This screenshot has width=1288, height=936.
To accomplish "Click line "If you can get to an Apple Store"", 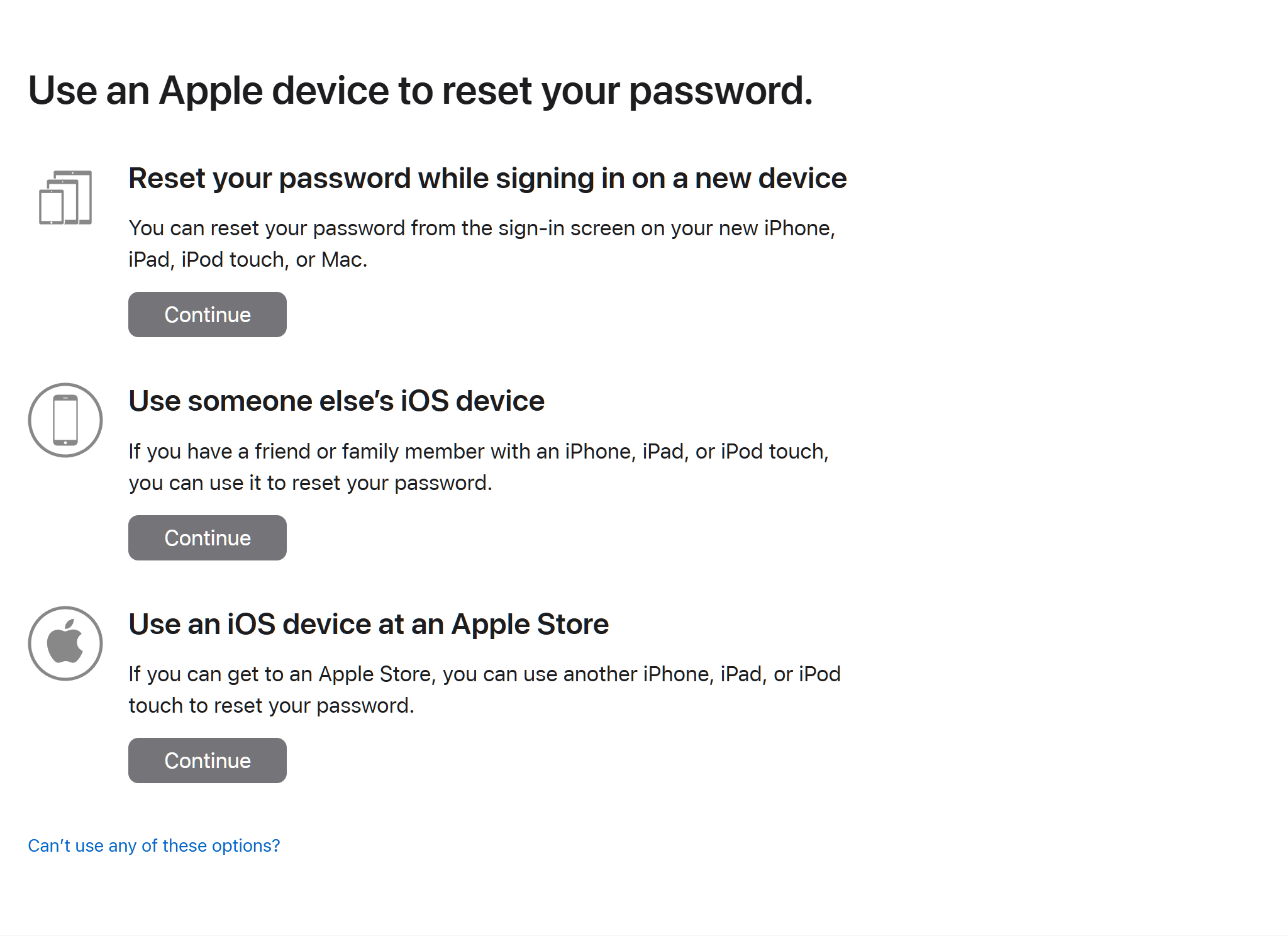I will coord(484,674).
